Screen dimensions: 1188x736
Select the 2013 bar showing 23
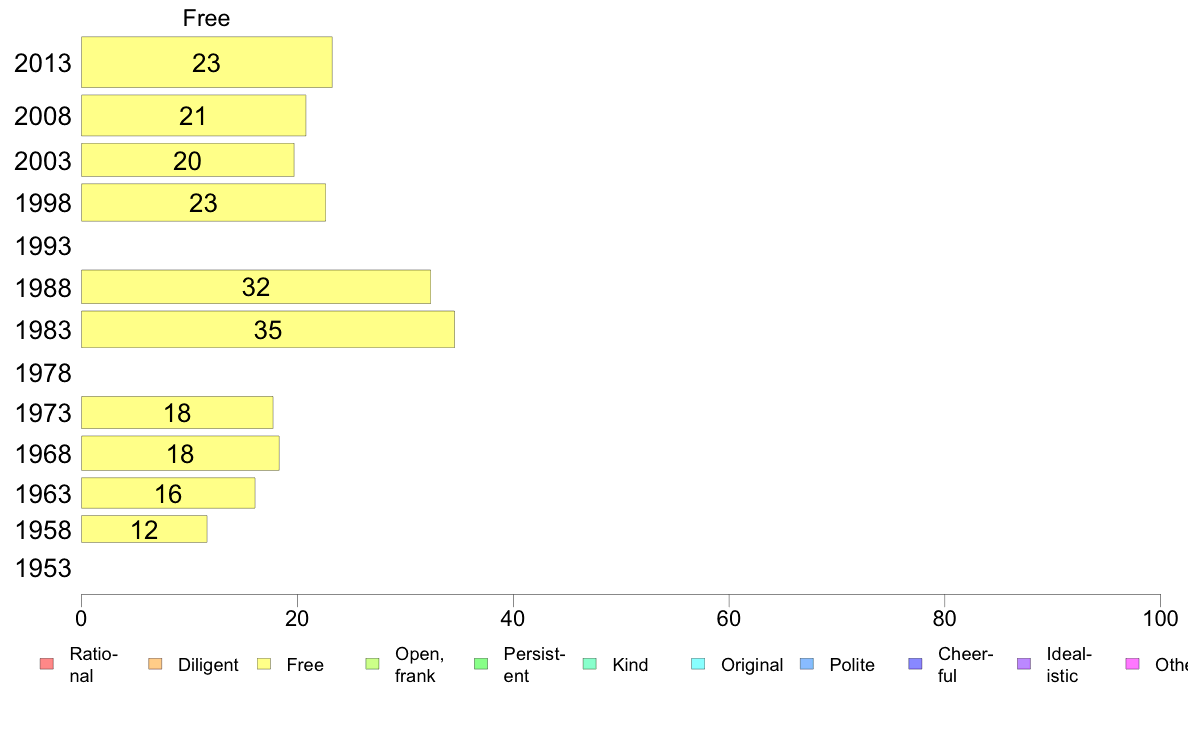point(207,62)
